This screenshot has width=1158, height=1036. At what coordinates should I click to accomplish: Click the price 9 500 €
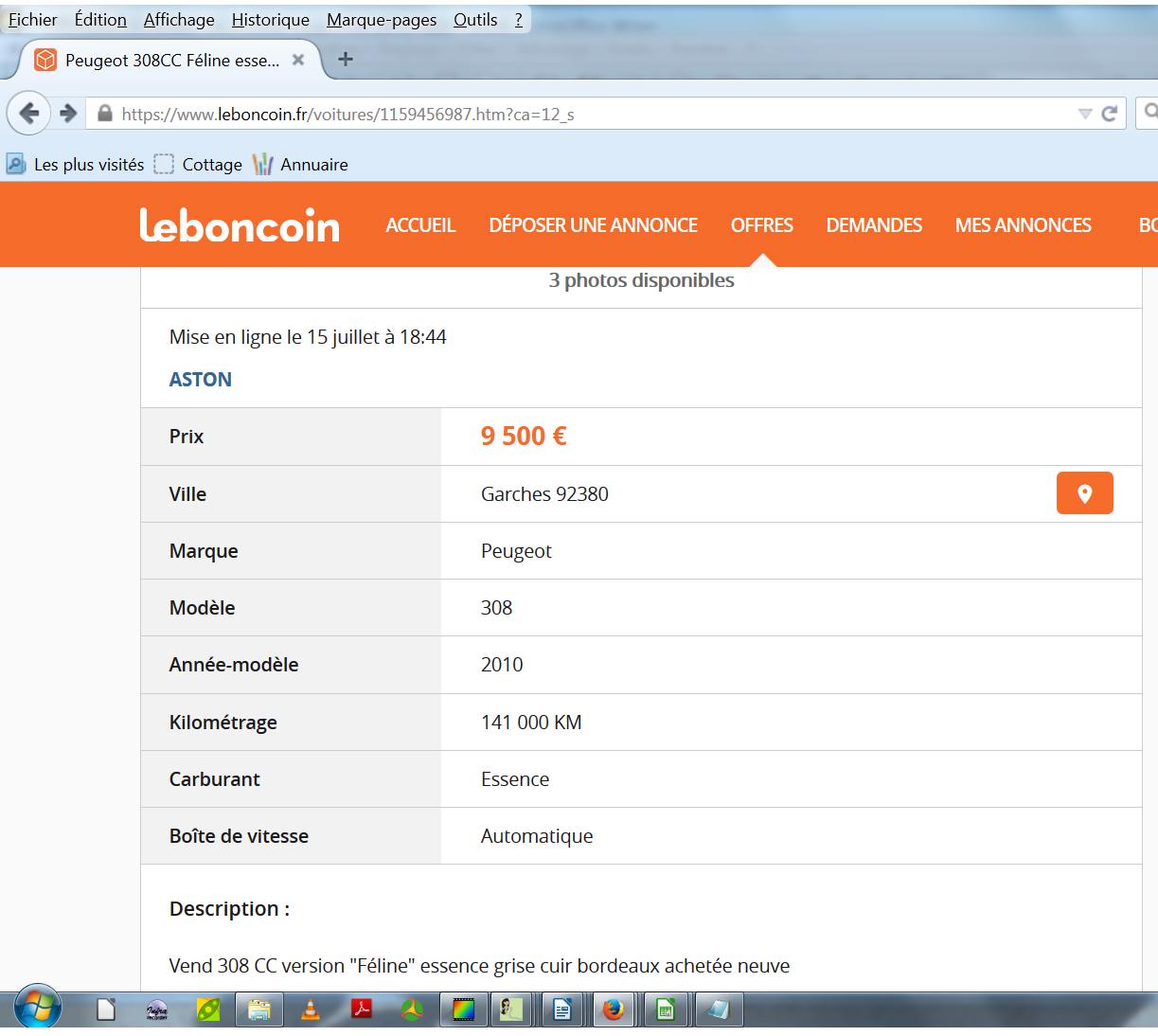click(x=524, y=436)
